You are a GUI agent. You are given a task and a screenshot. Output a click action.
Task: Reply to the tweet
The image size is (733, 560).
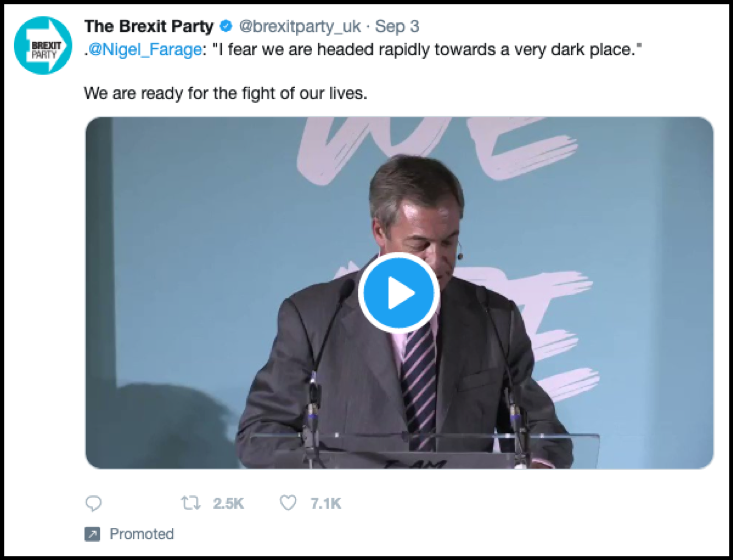point(93,503)
